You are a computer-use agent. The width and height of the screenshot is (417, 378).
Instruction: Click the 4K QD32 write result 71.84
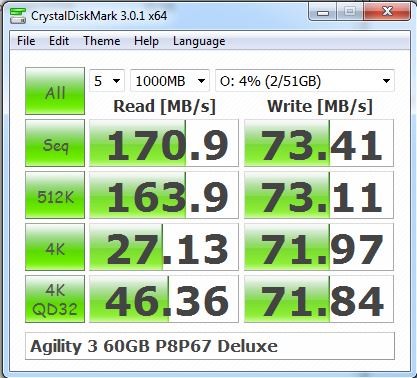tap(319, 299)
